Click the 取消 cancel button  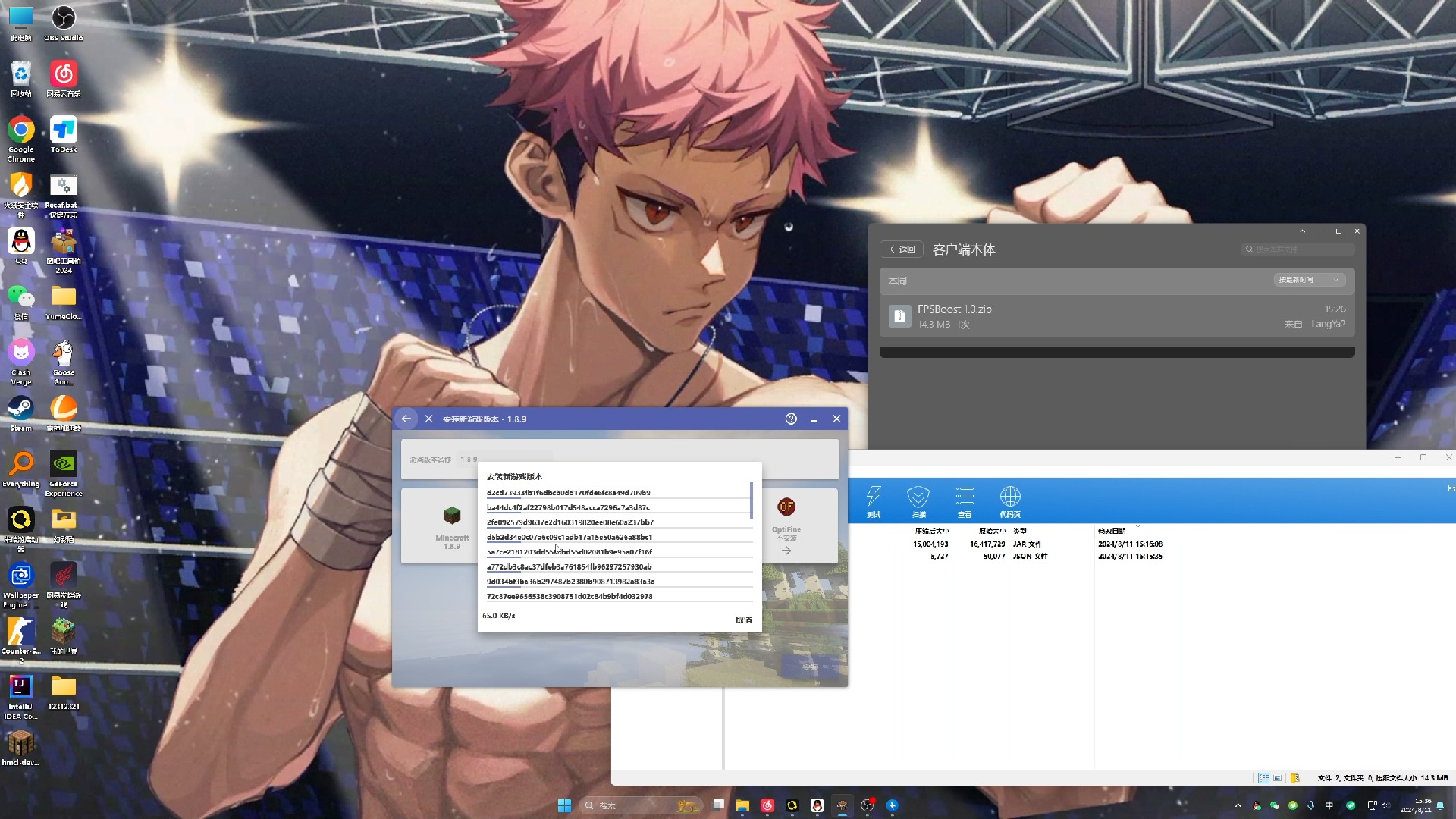(744, 619)
